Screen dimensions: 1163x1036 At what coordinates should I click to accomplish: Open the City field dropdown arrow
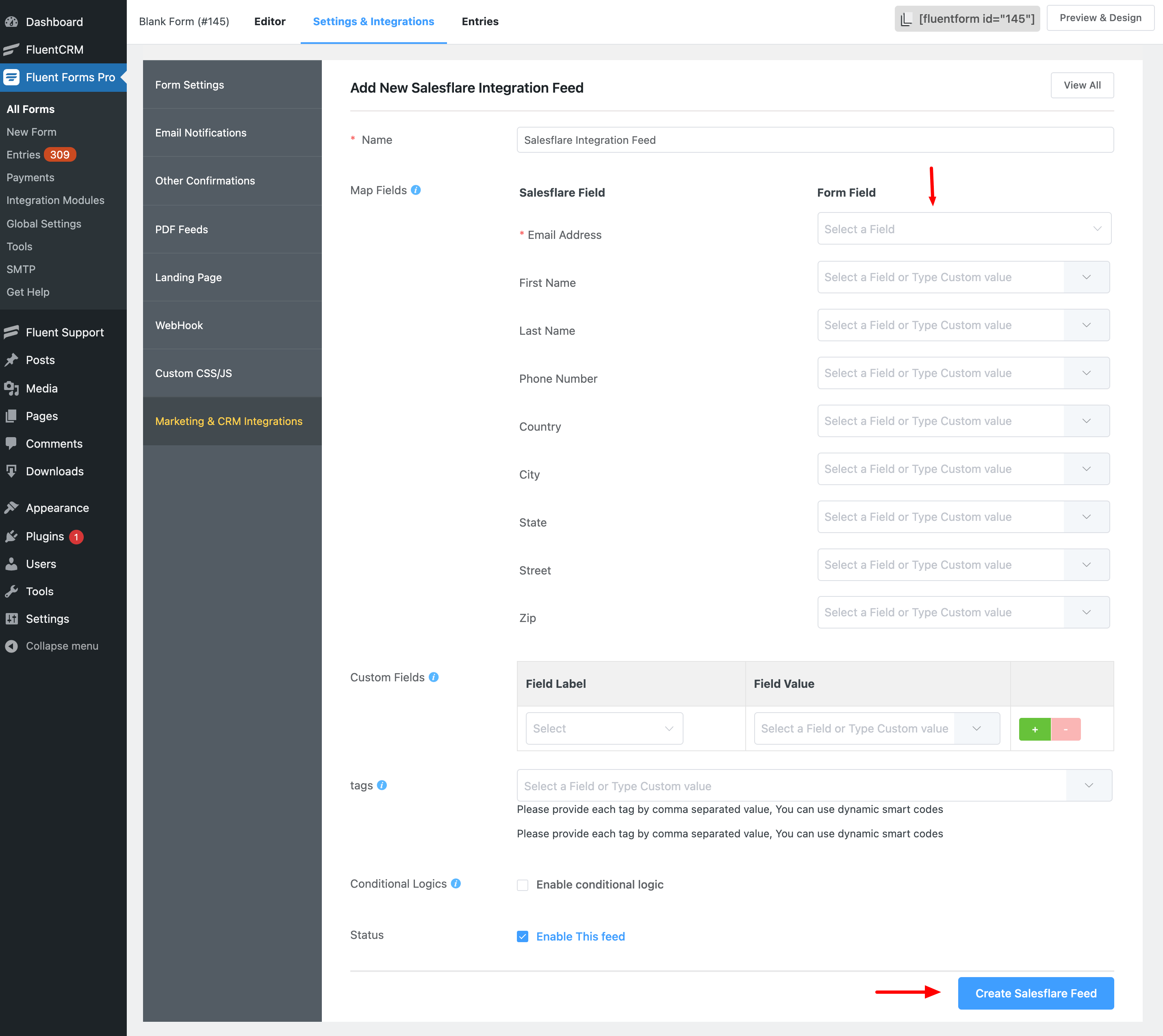(1086, 469)
